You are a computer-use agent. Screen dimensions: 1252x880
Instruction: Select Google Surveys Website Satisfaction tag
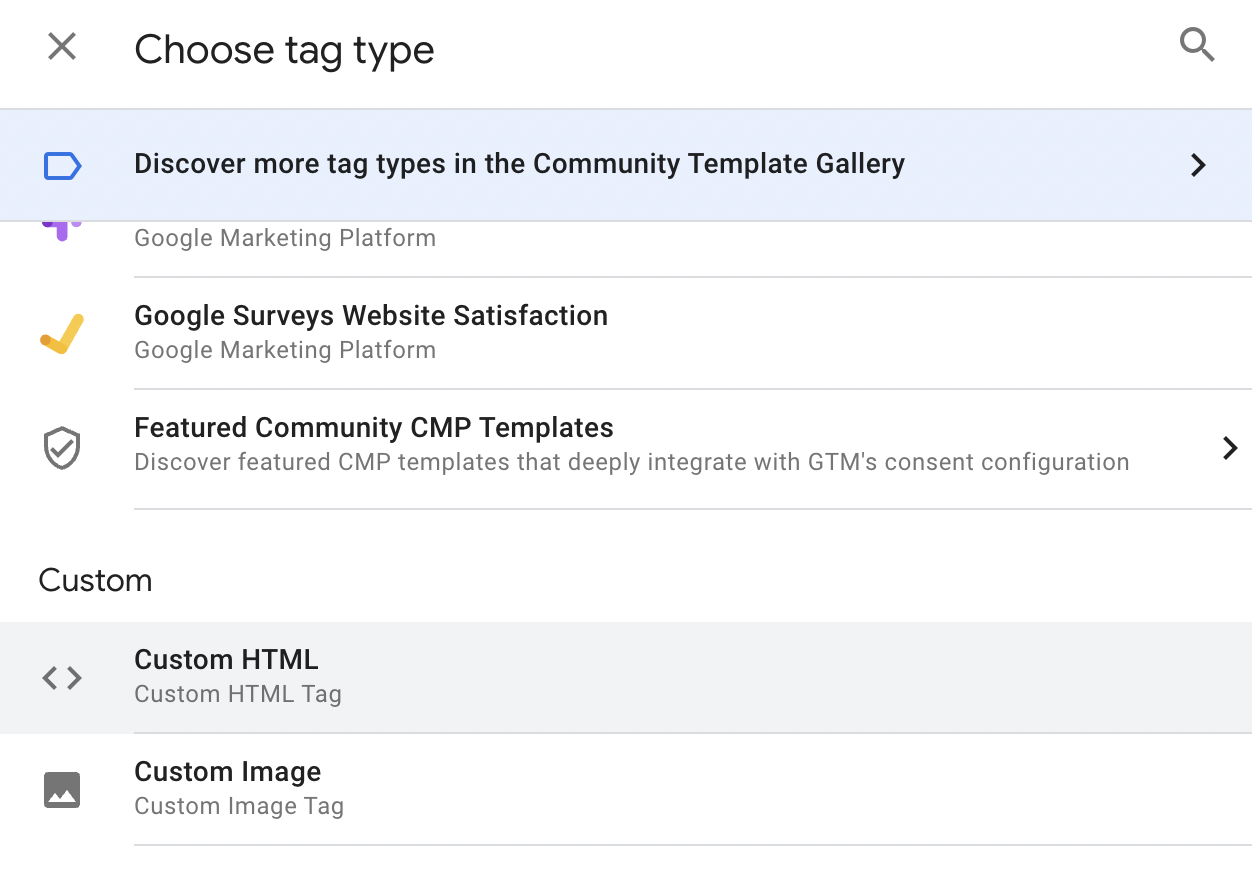coord(371,316)
